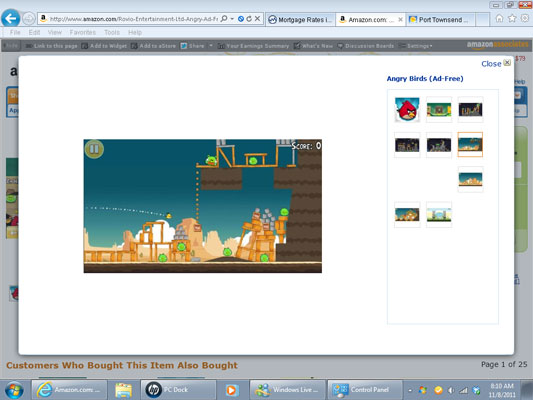Switch to the Port Townsend tab
The width and height of the screenshot is (533, 400).
tap(440, 20)
